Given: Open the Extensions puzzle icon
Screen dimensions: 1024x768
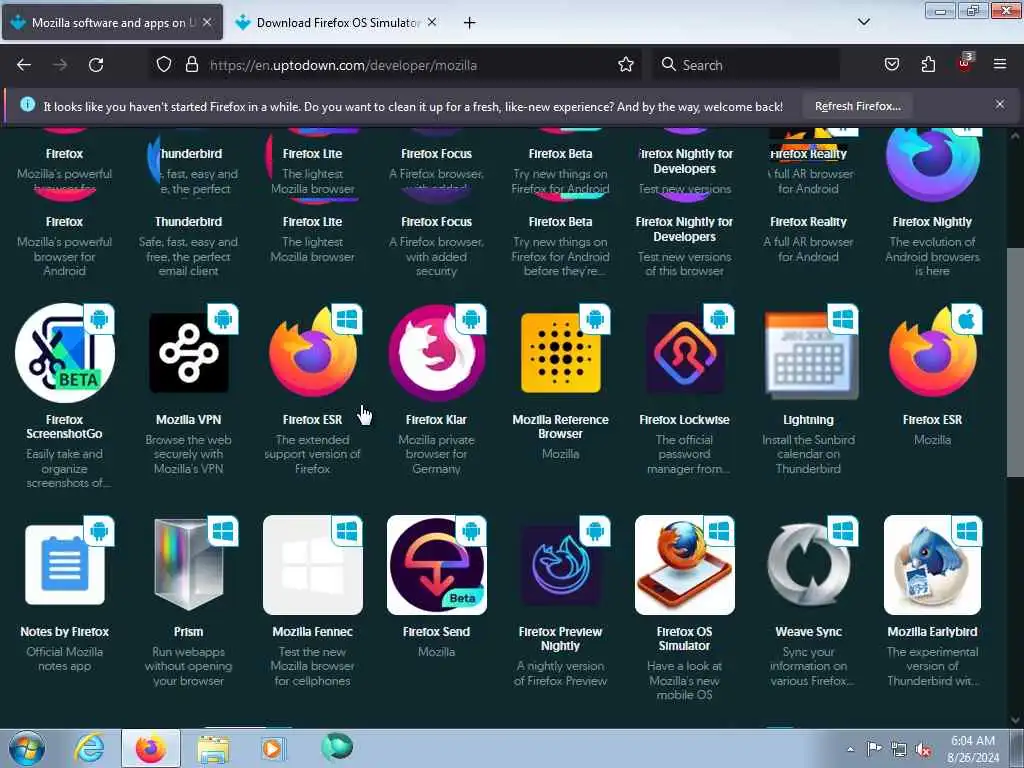Looking at the screenshot, I should click(x=928, y=65).
